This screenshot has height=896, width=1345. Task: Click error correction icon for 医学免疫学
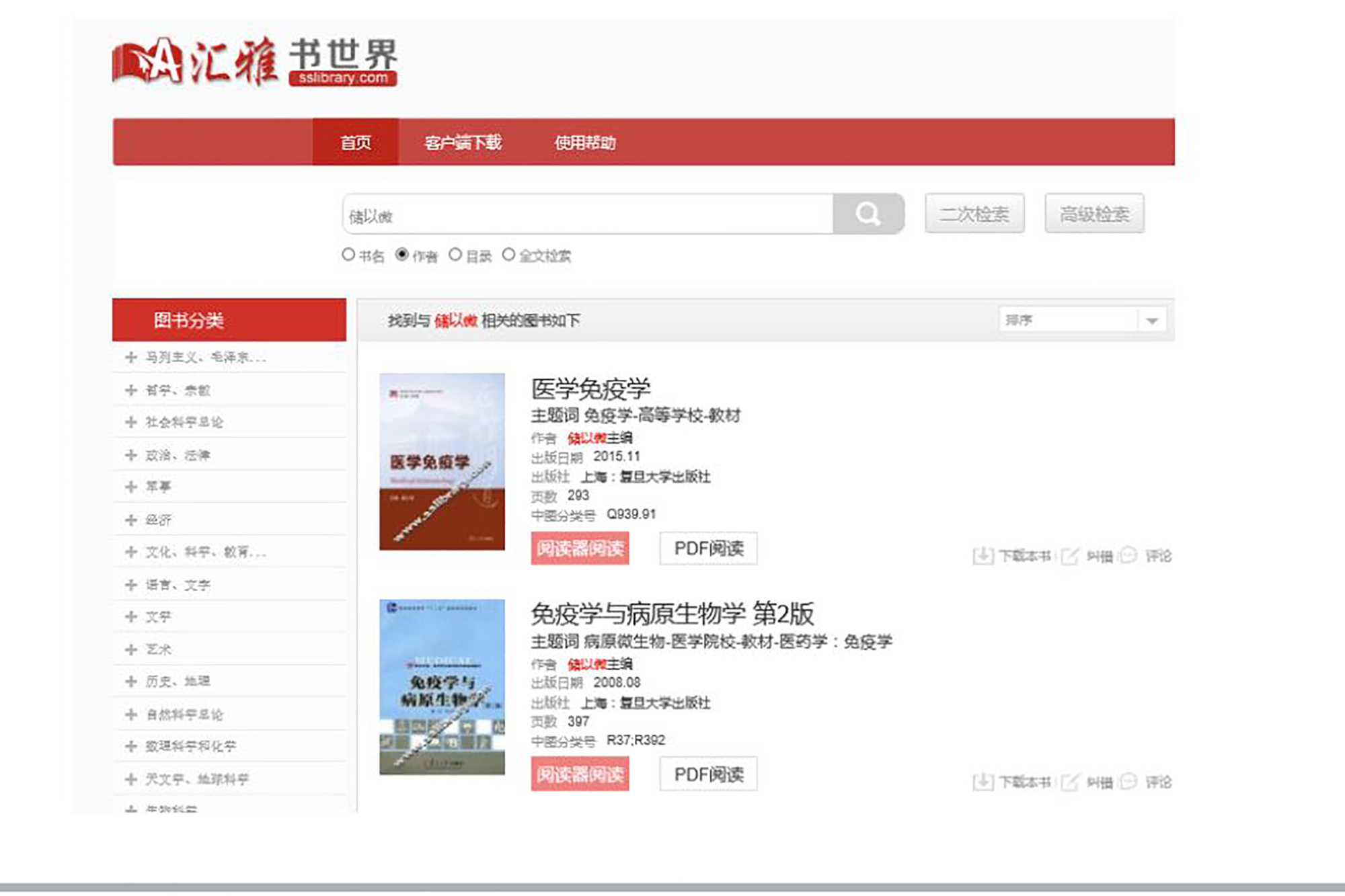[x=1069, y=556]
